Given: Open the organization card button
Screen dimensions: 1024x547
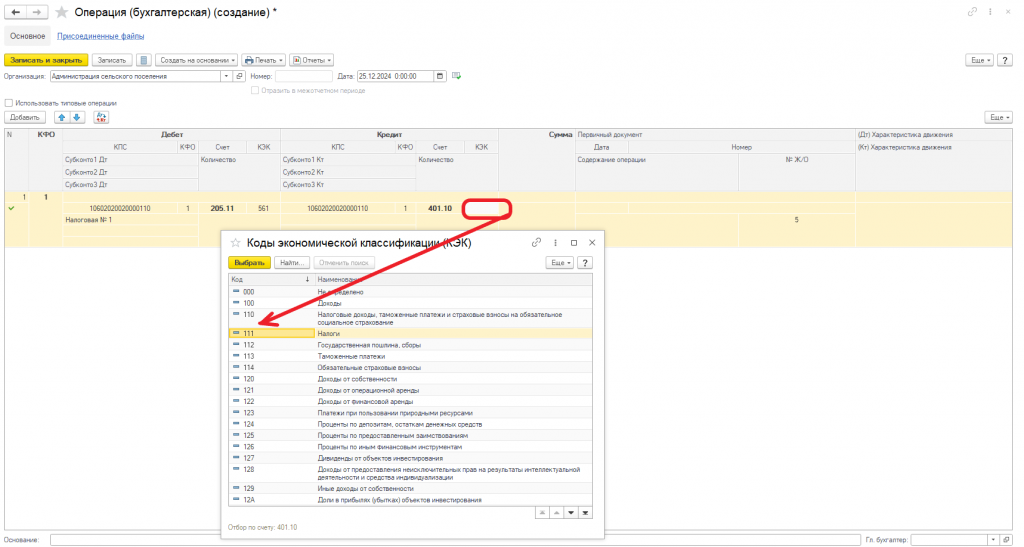Looking at the screenshot, I should coord(240,76).
